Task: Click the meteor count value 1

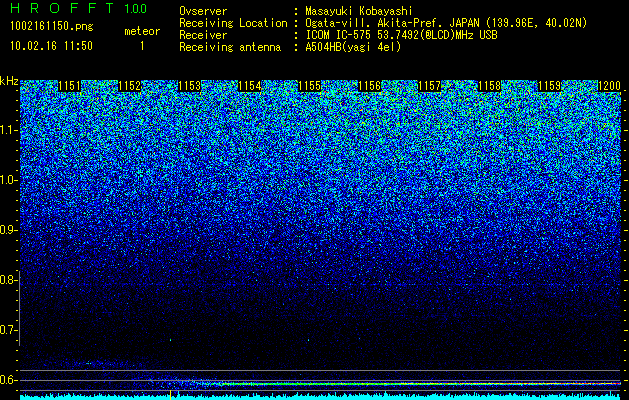Action: 142,46
